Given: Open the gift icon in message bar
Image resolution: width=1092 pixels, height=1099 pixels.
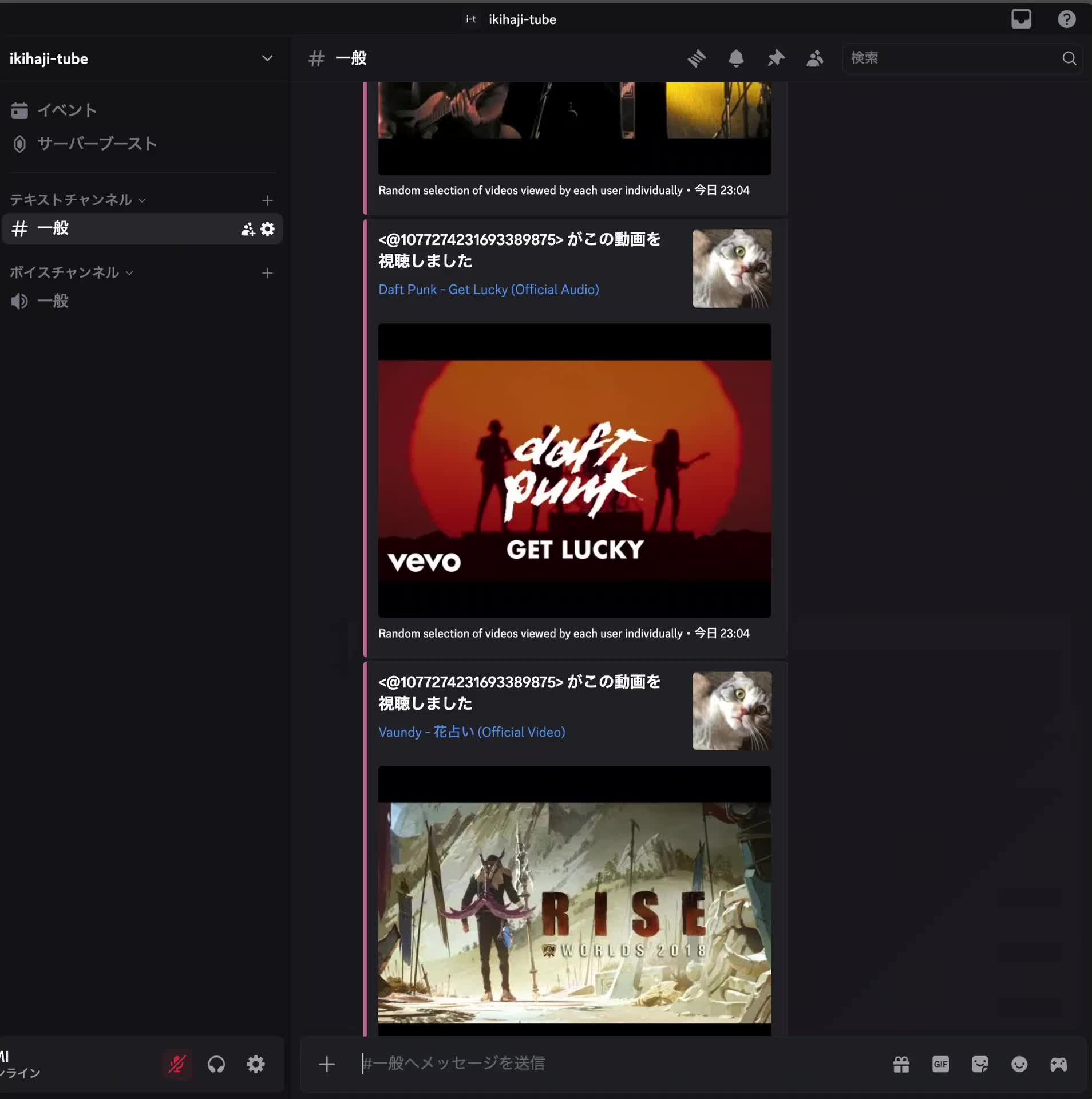Looking at the screenshot, I should point(901,1064).
